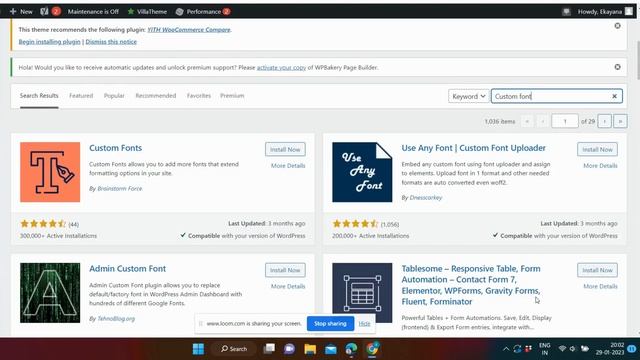Open YITH WooCommerce Compare plugin link
The width and height of the screenshot is (640, 360).
point(189,29)
